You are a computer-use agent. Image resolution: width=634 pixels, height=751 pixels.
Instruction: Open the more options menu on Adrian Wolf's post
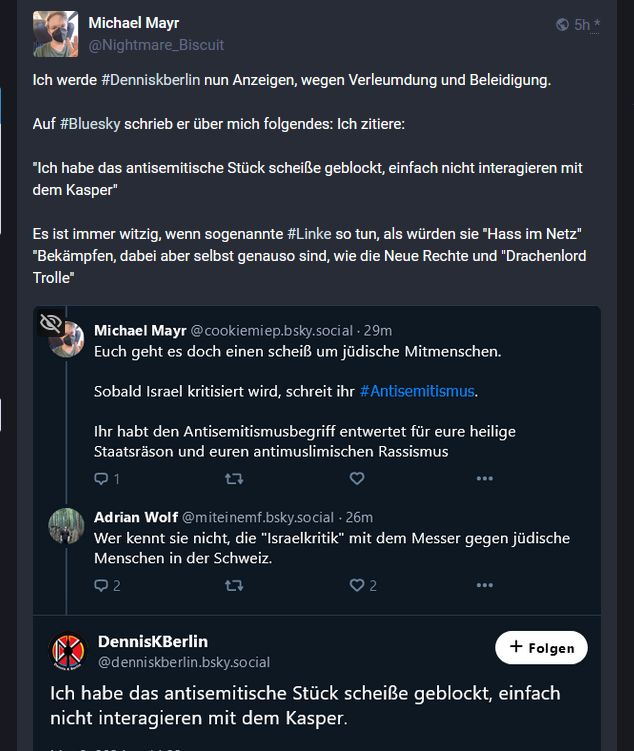[485, 585]
